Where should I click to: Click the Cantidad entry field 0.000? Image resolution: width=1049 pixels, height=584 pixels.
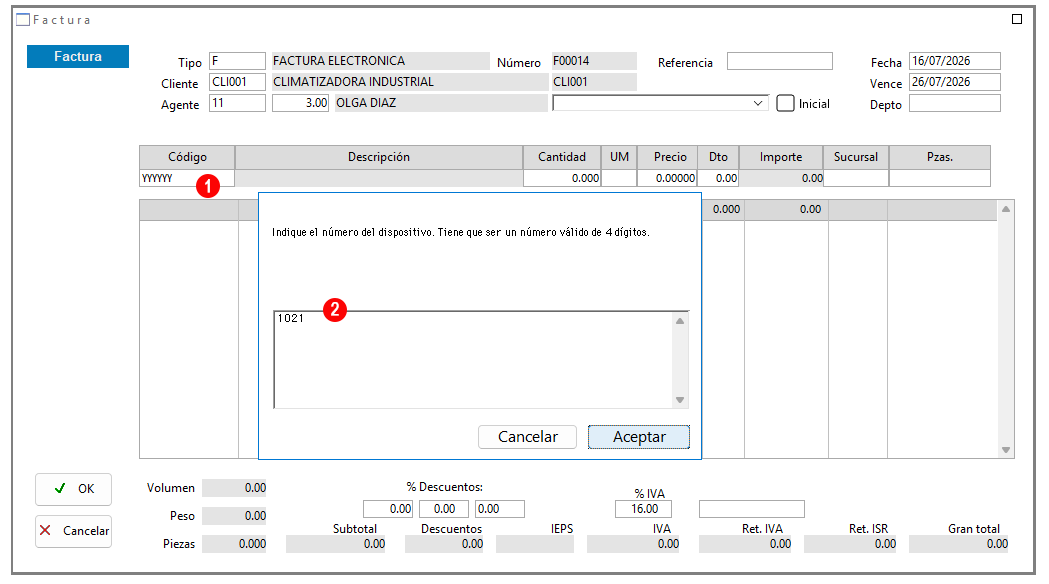(x=562, y=178)
